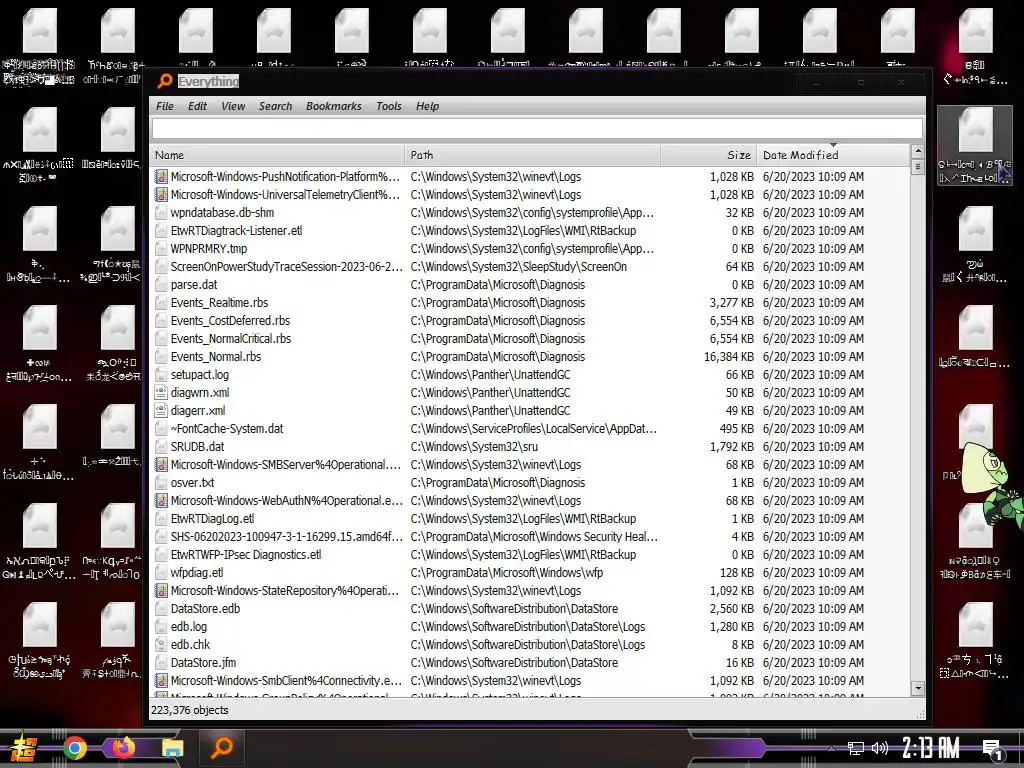Open notification center icon on taskbar
This screenshot has height=768, width=1024.
click(x=993, y=748)
